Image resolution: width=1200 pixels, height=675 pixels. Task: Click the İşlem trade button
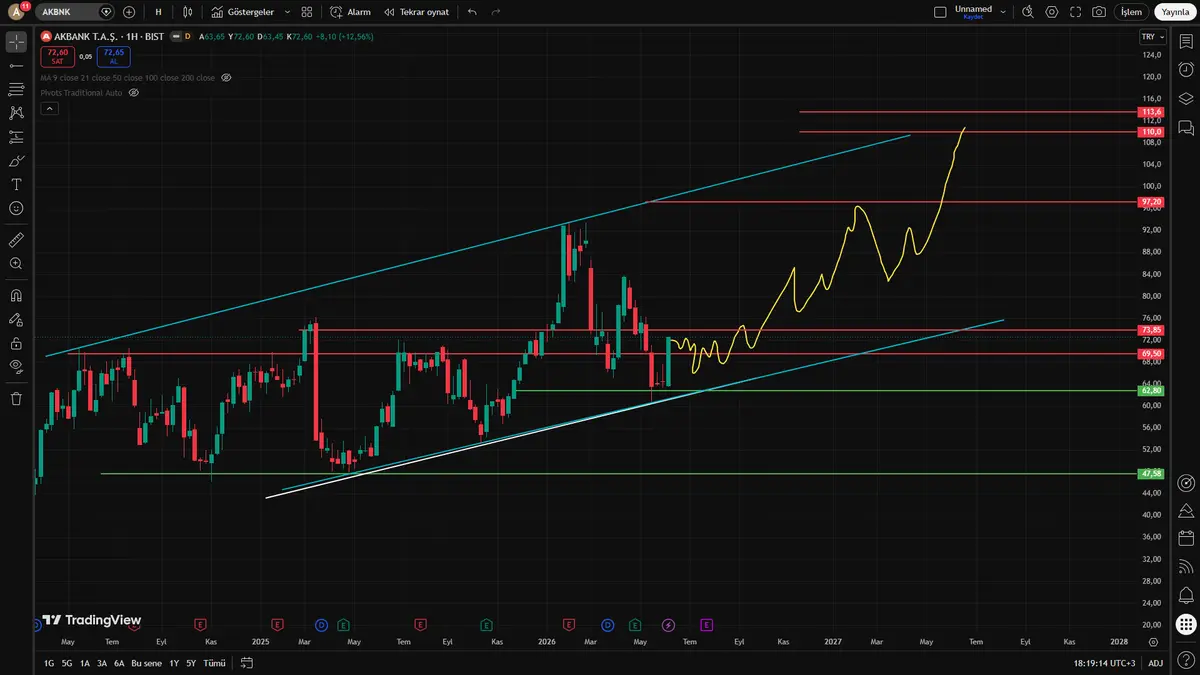tap(1131, 12)
